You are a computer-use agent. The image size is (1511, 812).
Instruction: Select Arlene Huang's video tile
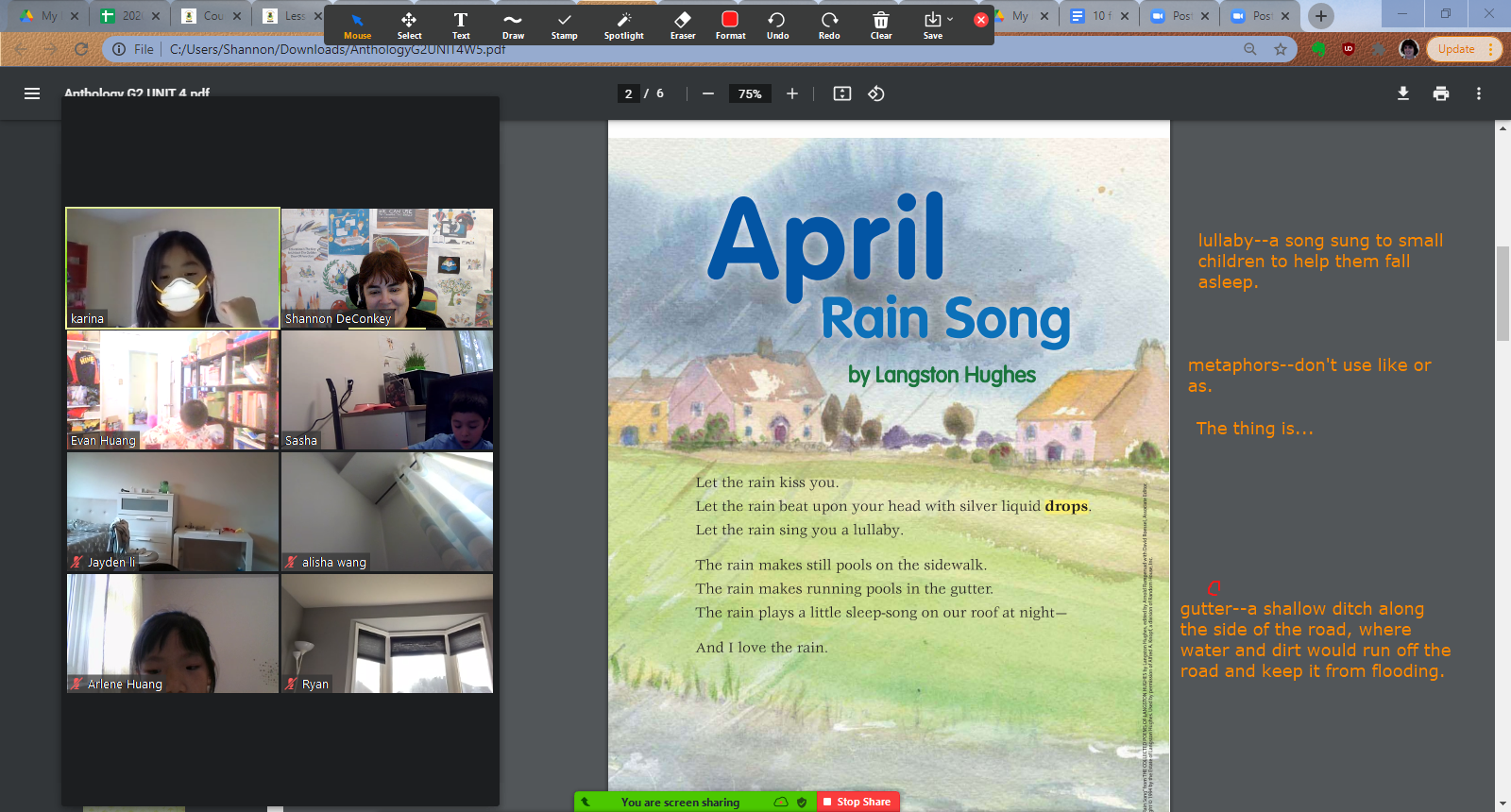[173, 634]
